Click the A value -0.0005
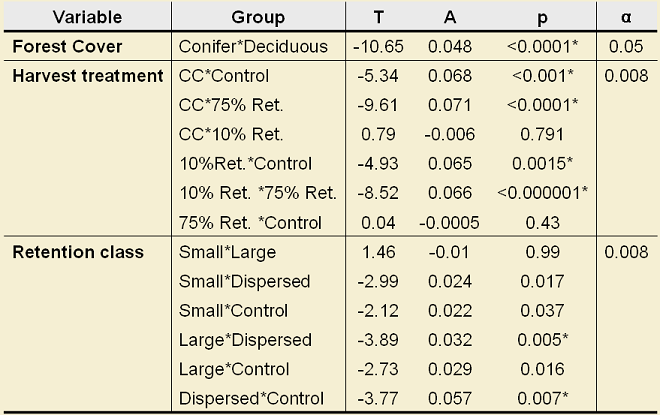Image resolution: width=660 pixels, height=415 pixels. coord(449,223)
